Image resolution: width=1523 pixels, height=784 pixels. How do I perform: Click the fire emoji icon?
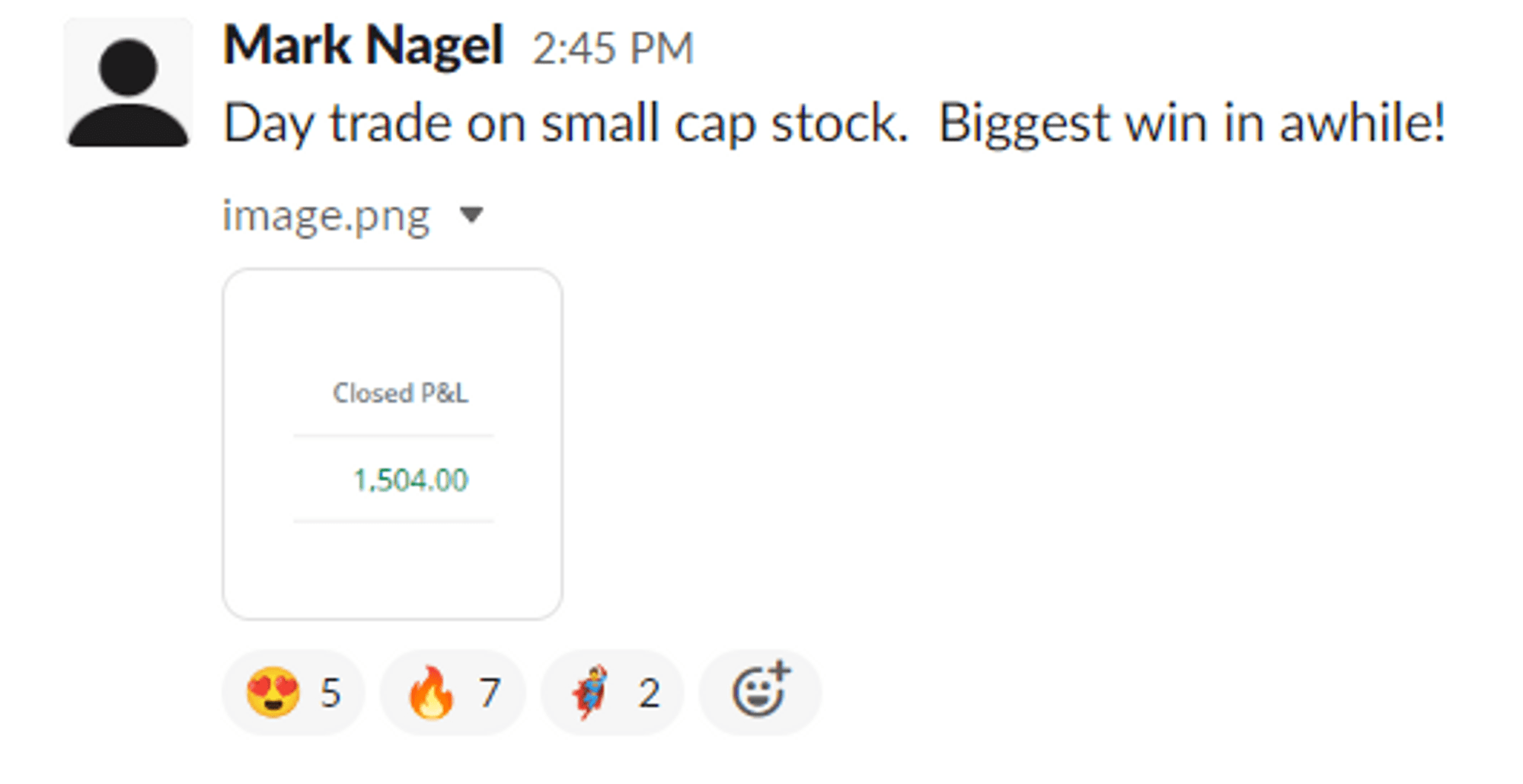click(431, 692)
